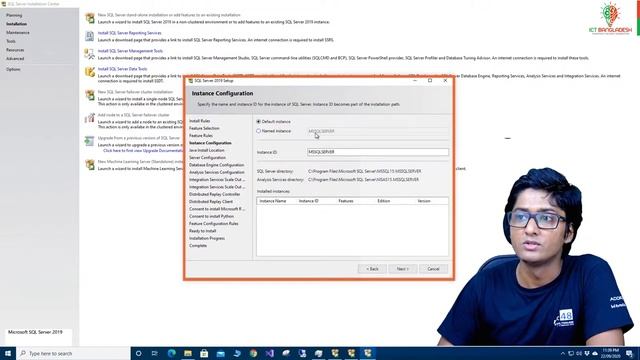Viewport: 640px width, 360px height.
Task: Show hidden system tray icons chevron
Action: click(563, 353)
